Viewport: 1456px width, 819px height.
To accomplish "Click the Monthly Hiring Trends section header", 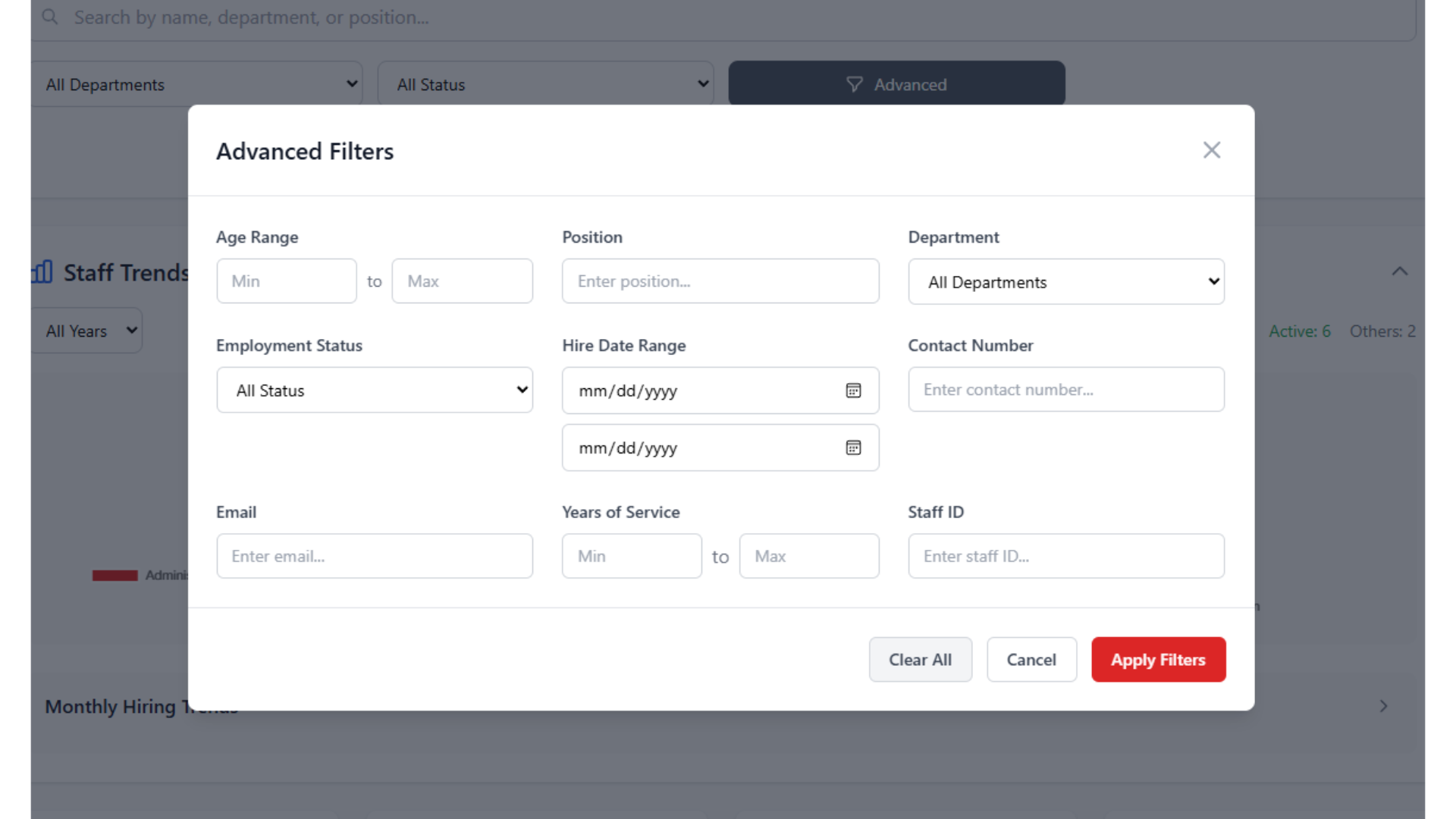I will [141, 706].
